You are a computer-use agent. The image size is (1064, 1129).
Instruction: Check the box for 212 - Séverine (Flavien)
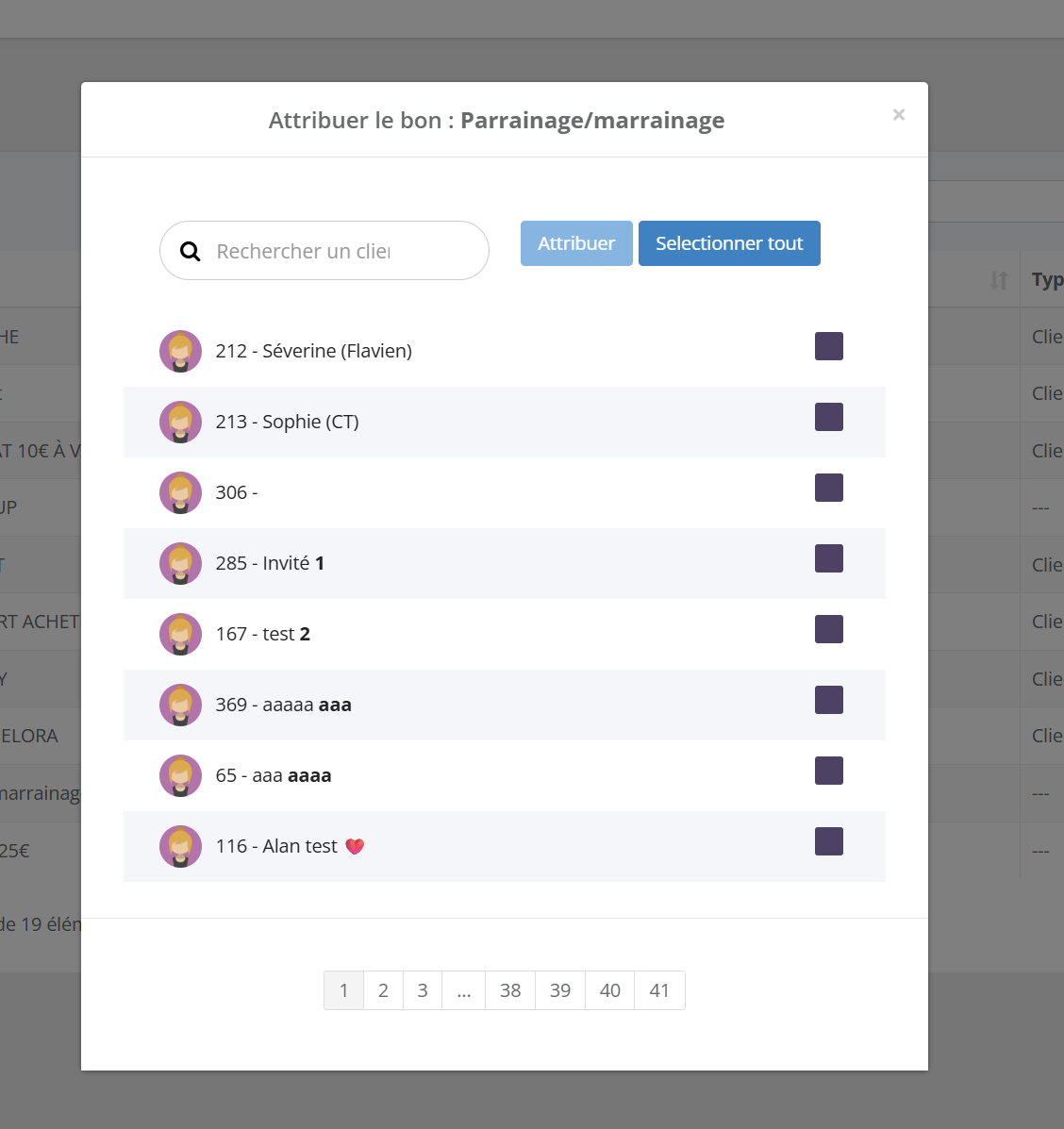pos(828,346)
